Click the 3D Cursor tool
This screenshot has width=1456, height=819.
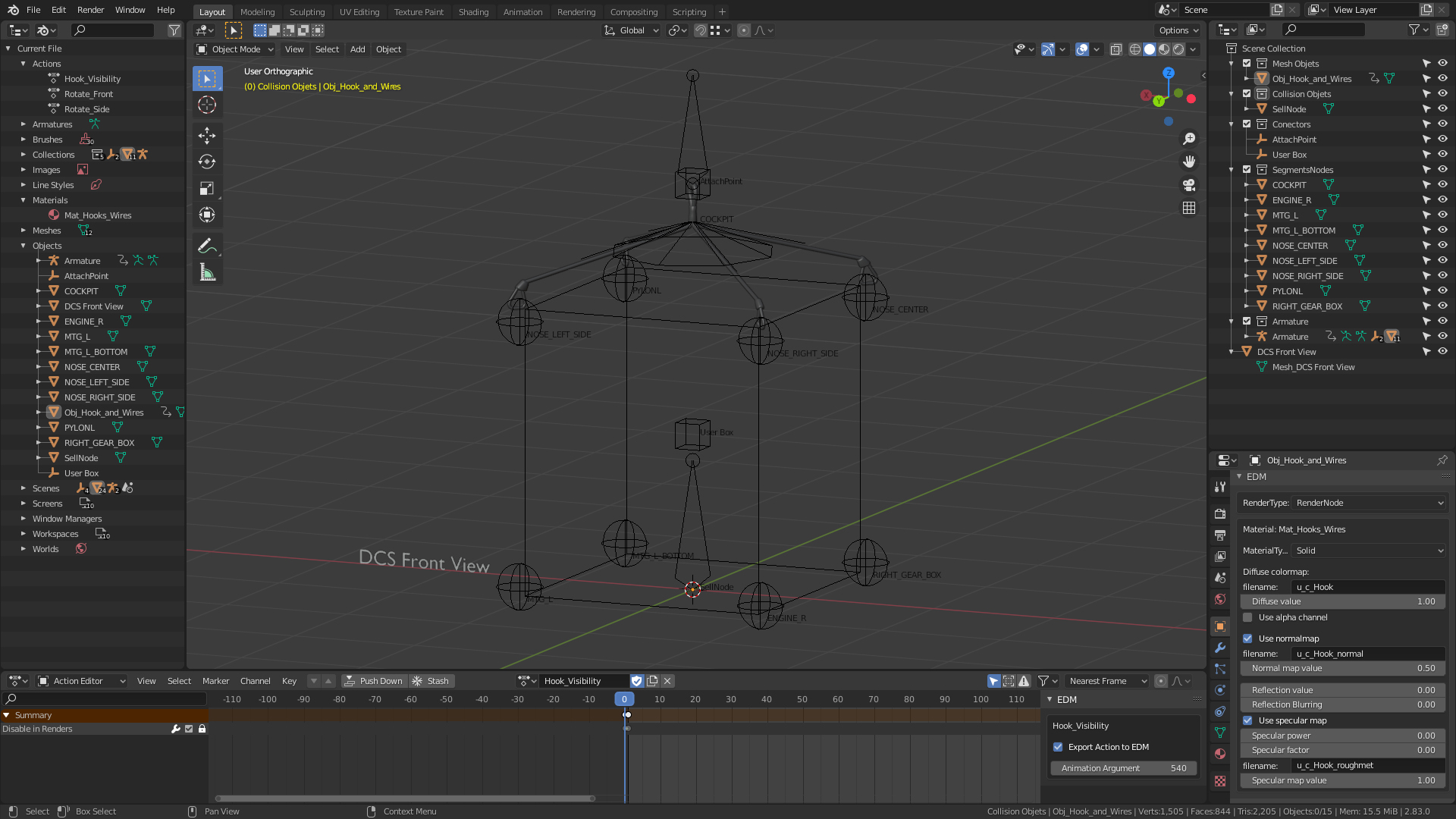(x=207, y=105)
